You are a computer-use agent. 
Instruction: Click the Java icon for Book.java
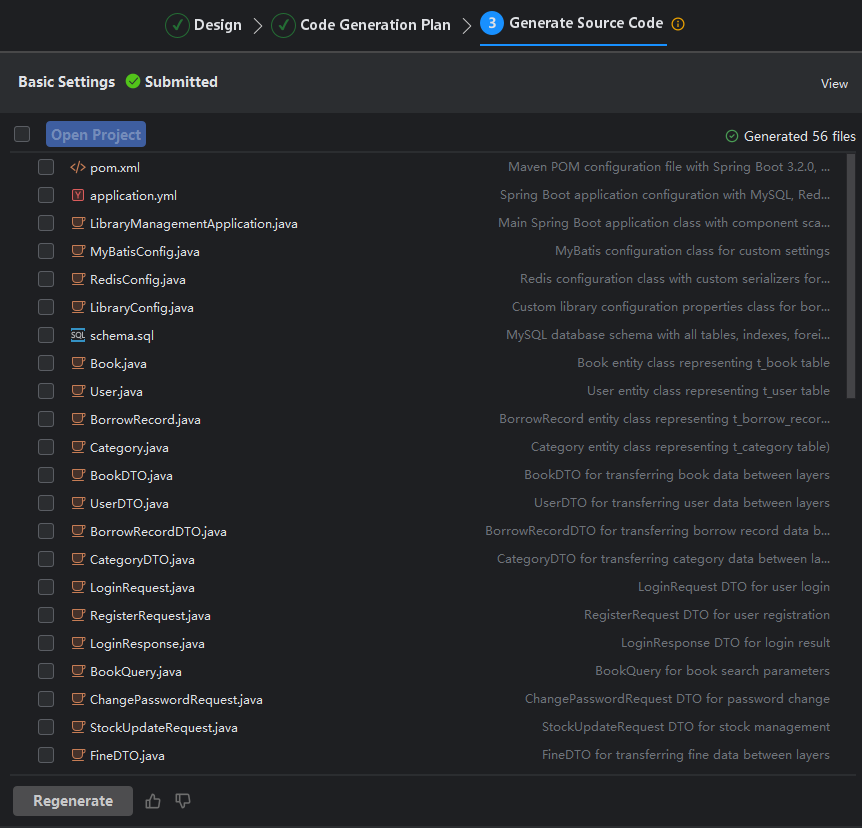(x=78, y=363)
